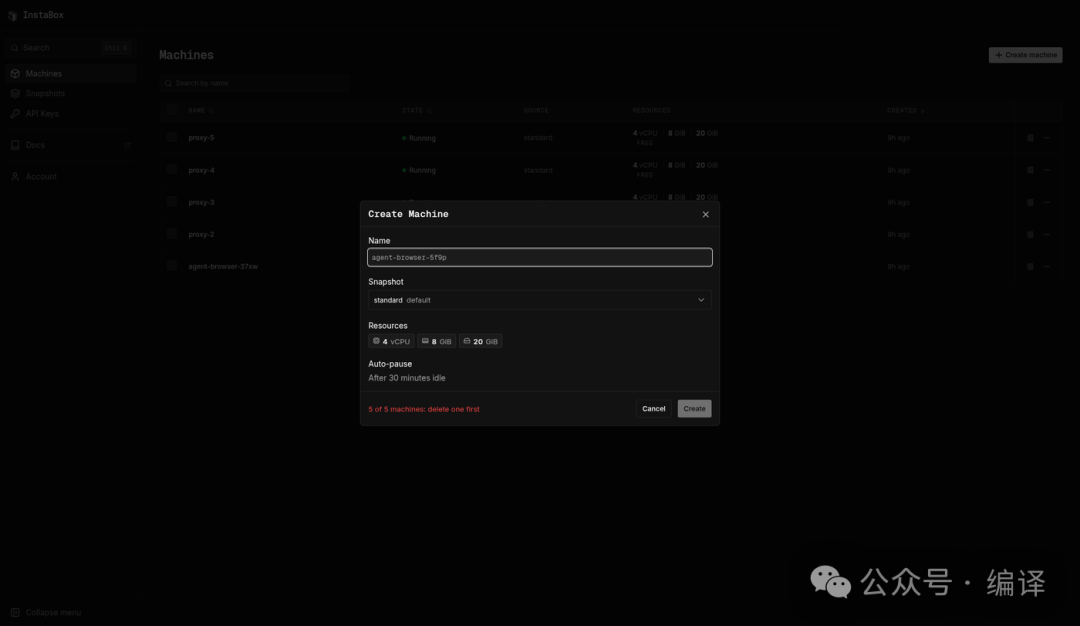Show more actions for proxy-2
The width and height of the screenshot is (1080, 626).
(1047, 234)
